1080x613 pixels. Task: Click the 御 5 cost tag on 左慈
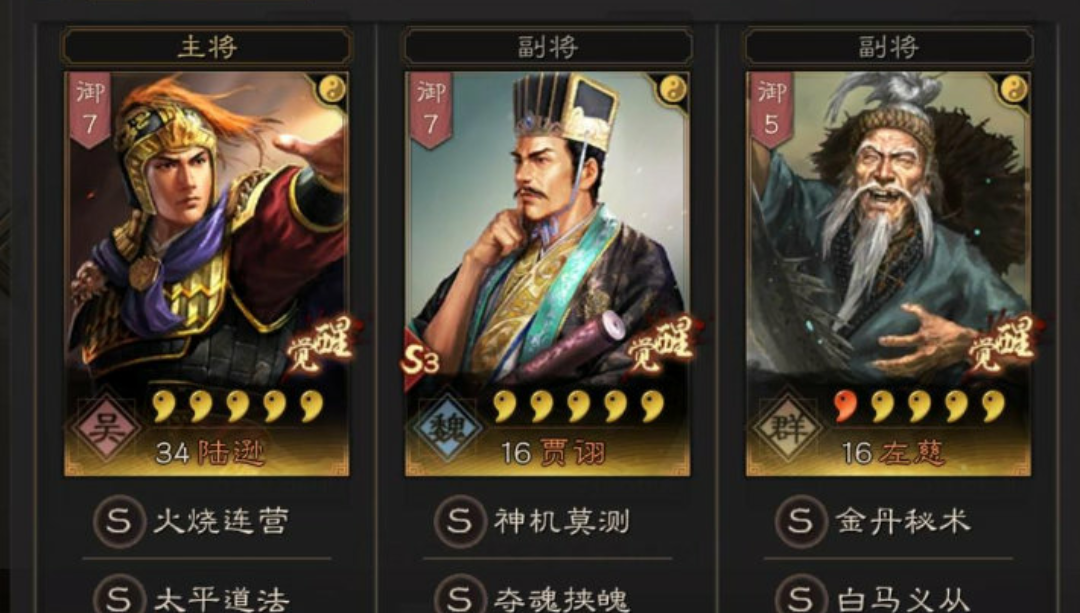point(771,109)
